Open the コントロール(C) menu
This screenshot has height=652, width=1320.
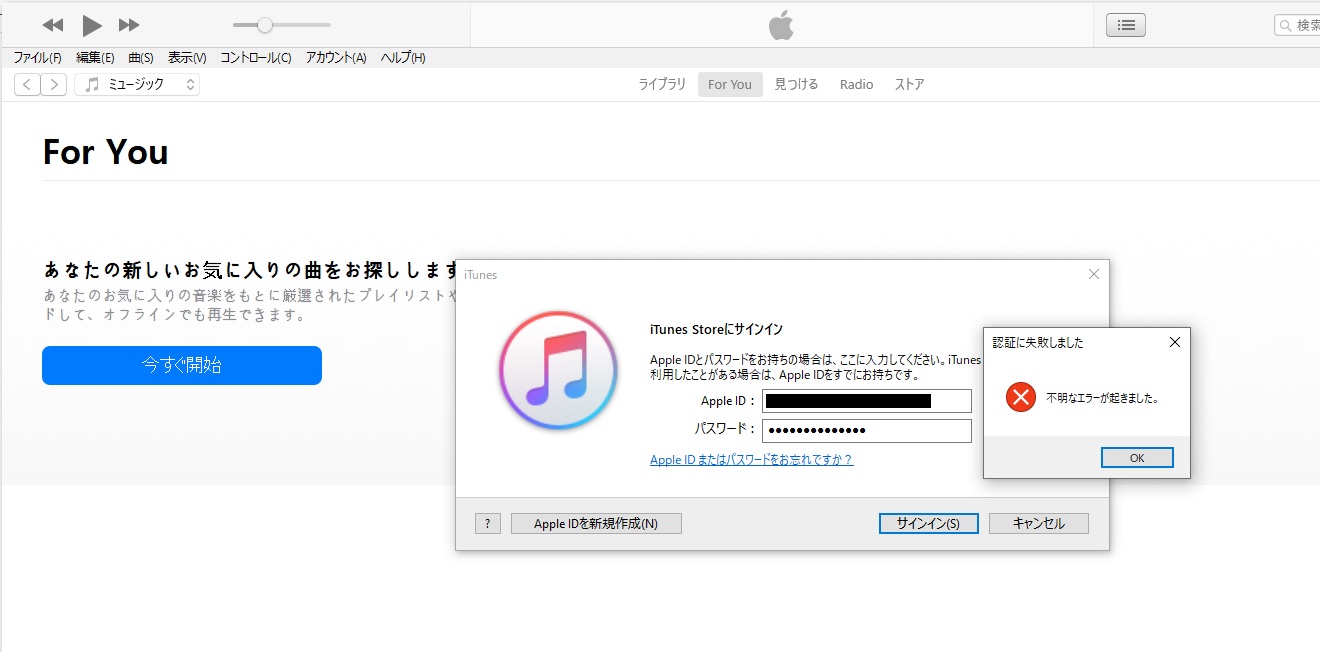point(256,58)
